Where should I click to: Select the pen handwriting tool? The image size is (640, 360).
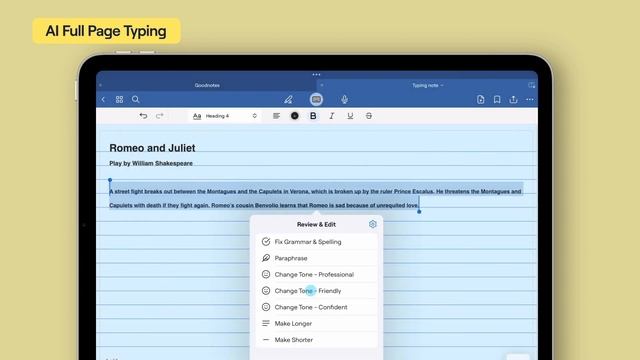pos(288,99)
